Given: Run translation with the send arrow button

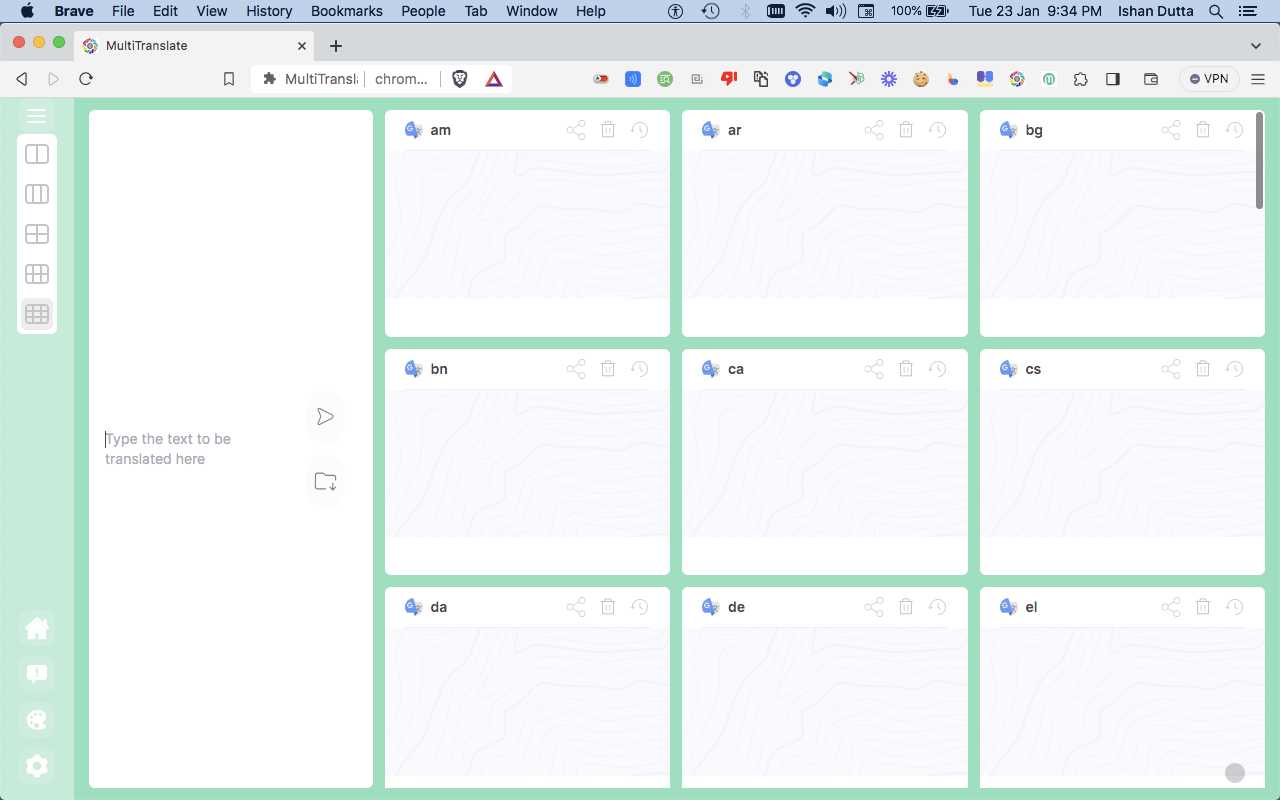Looking at the screenshot, I should tap(325, 417).
